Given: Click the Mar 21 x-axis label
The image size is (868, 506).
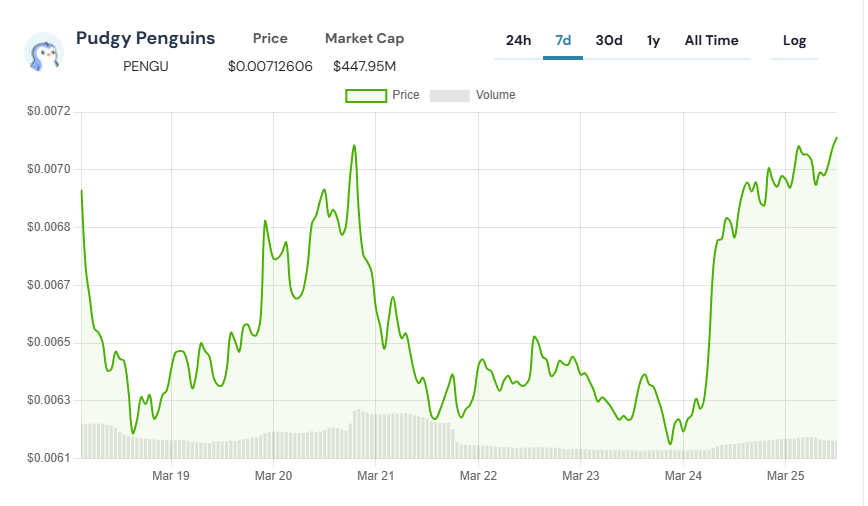Looking at the screenshot, I should [376, 476].
